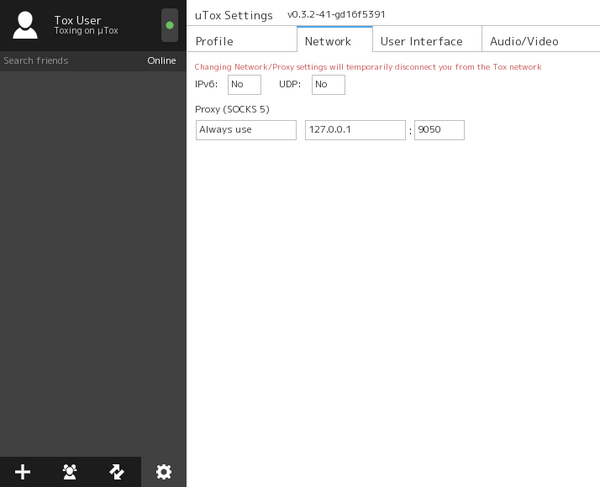Click the Toxing on µTox status message
Viewport: 600px width, 487px height.
(x=86, y=31)
